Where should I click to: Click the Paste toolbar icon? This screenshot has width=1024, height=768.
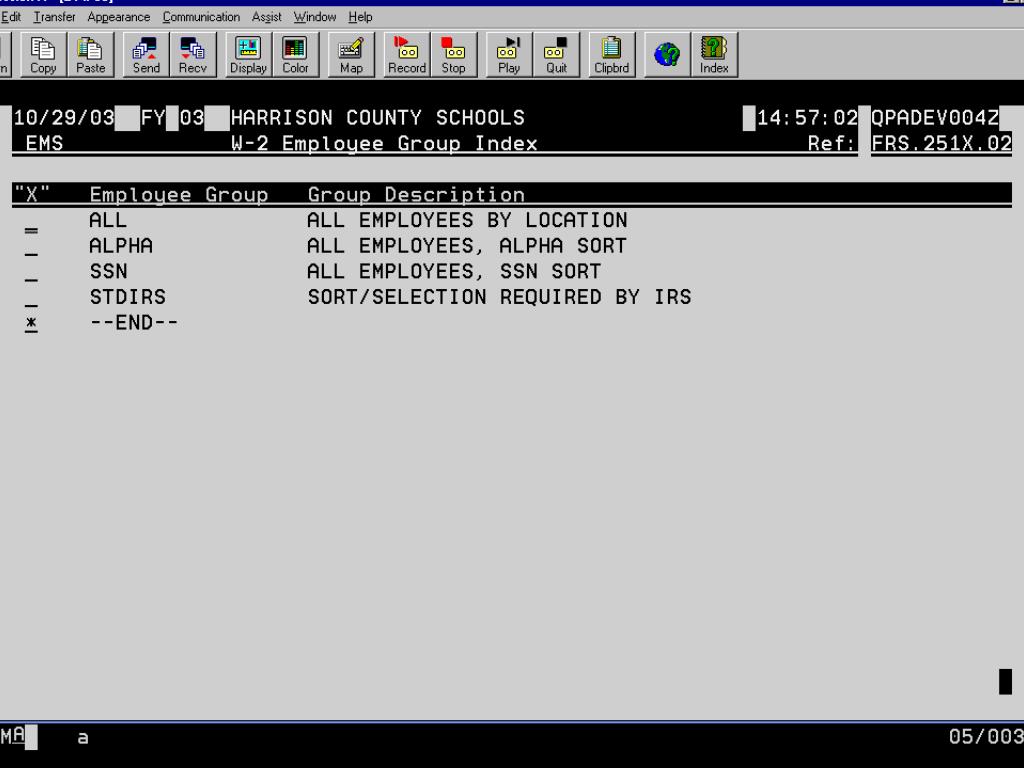pos(90,55)
